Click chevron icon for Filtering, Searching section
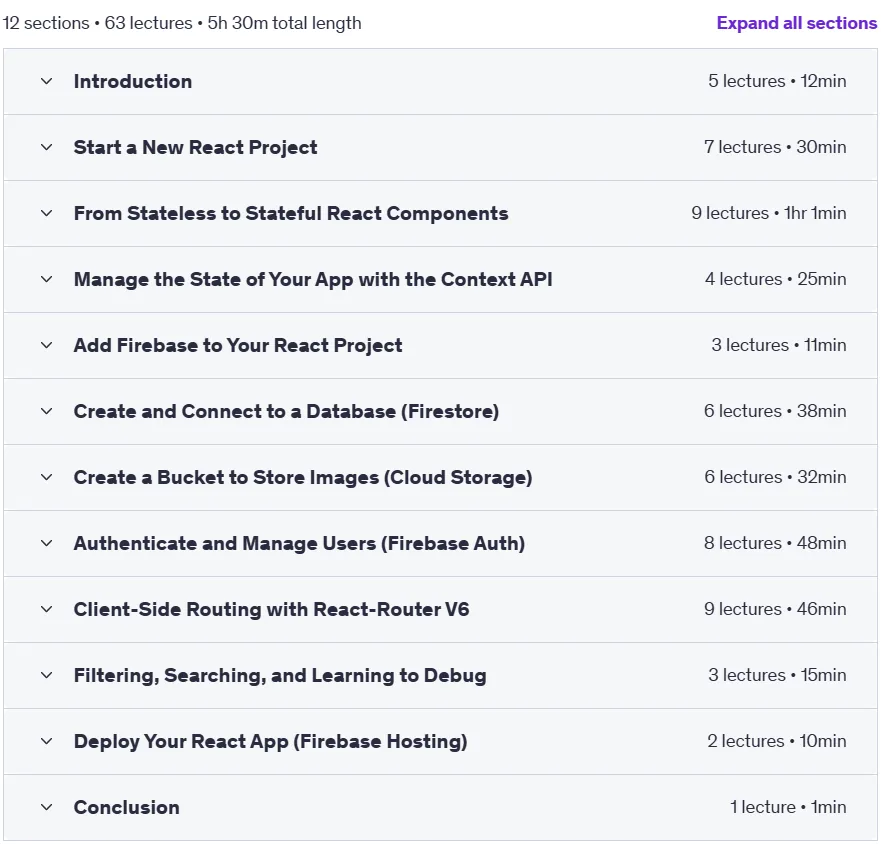Image resolution: width=881 pixels, height=844 pixels. click(47, 675)
